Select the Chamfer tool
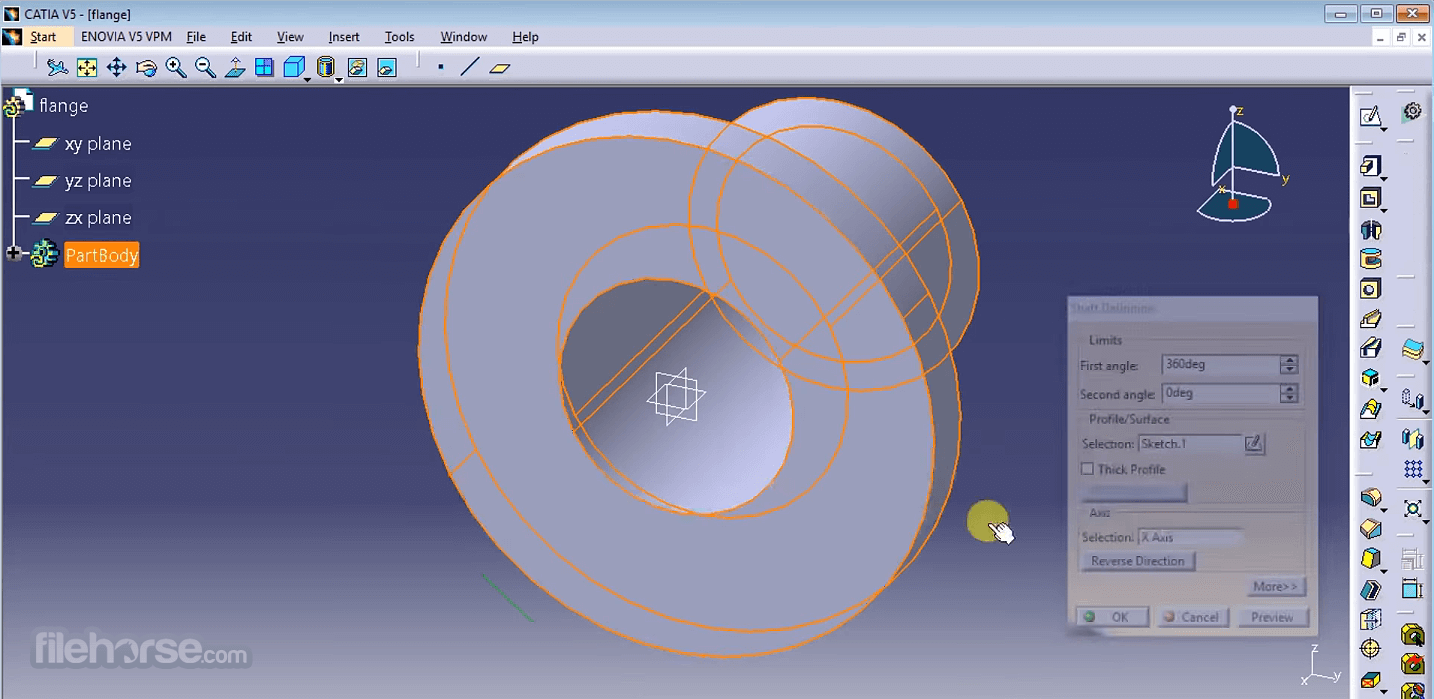 [x=1370, y=529]
